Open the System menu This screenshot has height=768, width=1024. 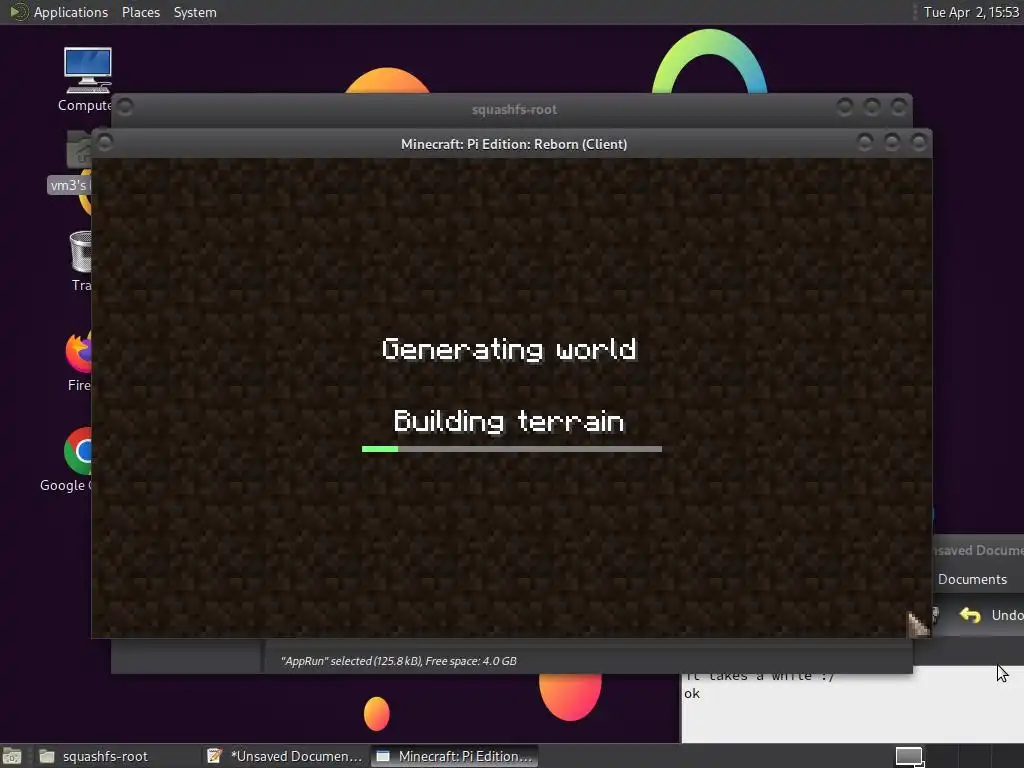195,12
